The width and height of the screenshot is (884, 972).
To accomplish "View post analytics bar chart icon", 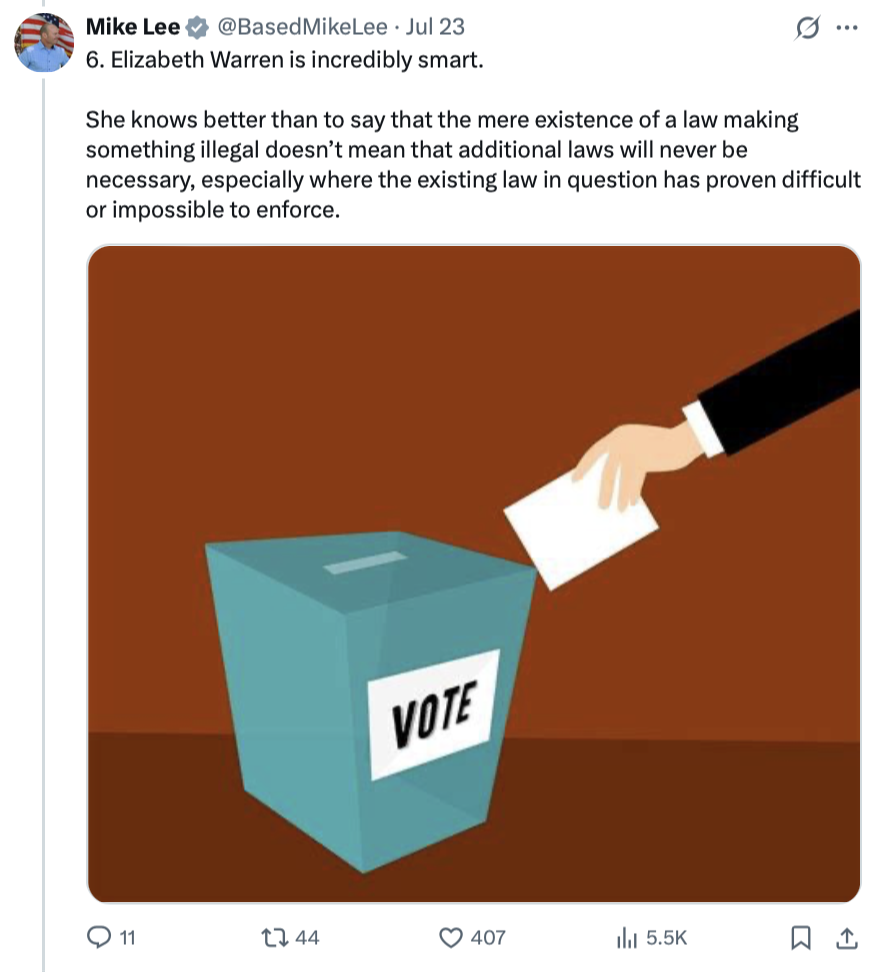I will pos(627,937).
